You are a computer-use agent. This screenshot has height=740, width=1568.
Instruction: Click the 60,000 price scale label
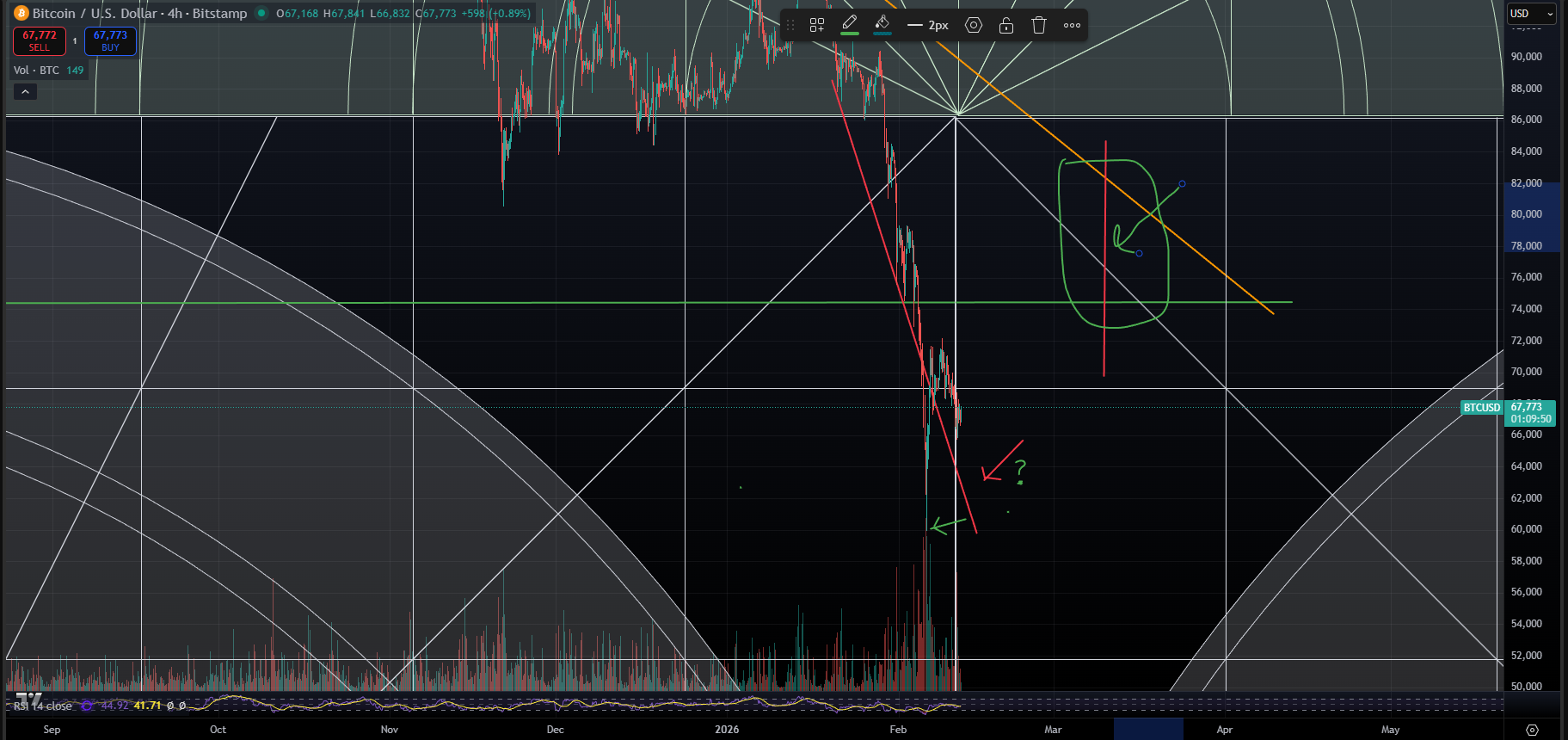1526,528
